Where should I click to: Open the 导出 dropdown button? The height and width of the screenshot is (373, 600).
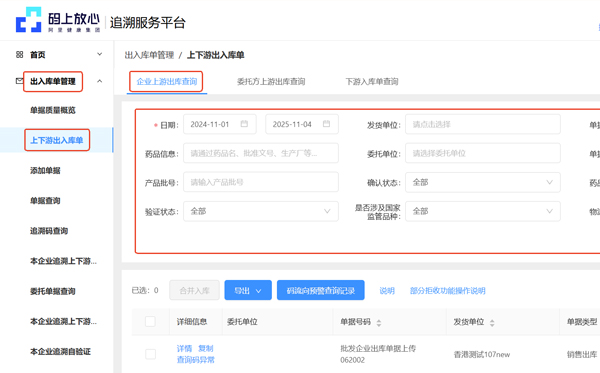[x=248, y=290]
